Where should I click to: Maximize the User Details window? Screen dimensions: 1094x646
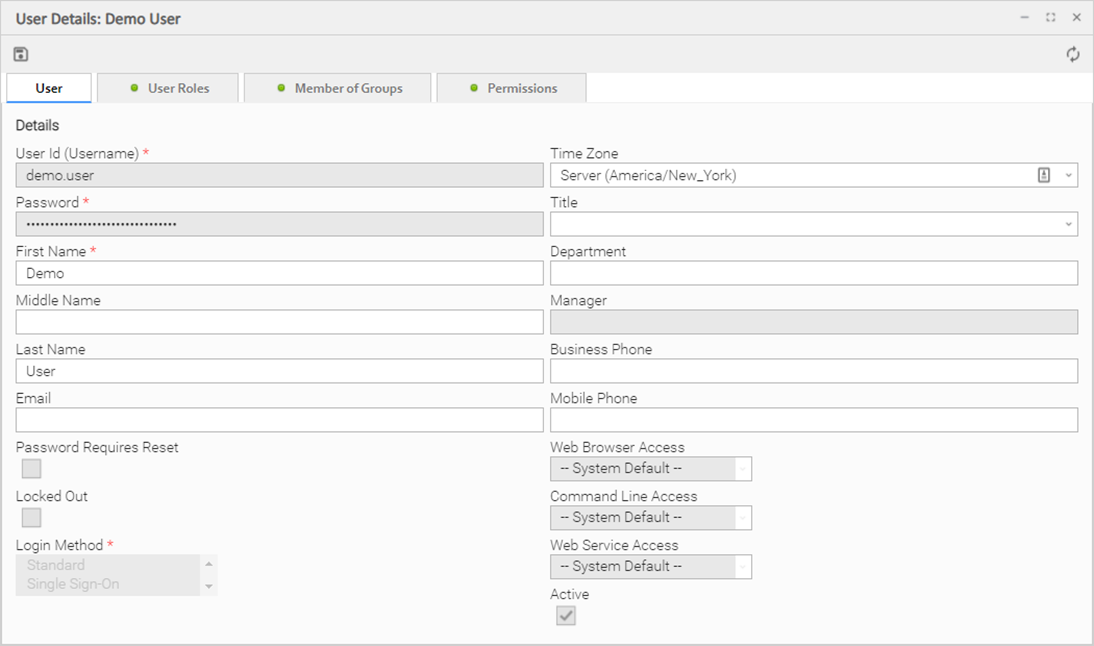click(x=1051, y=18)
